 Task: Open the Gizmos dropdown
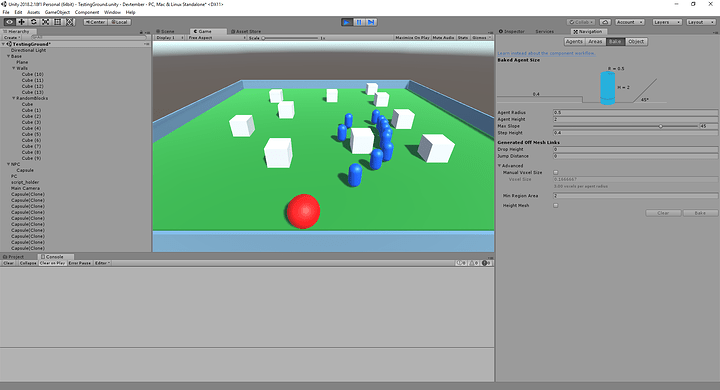click(x=481, y=38)
